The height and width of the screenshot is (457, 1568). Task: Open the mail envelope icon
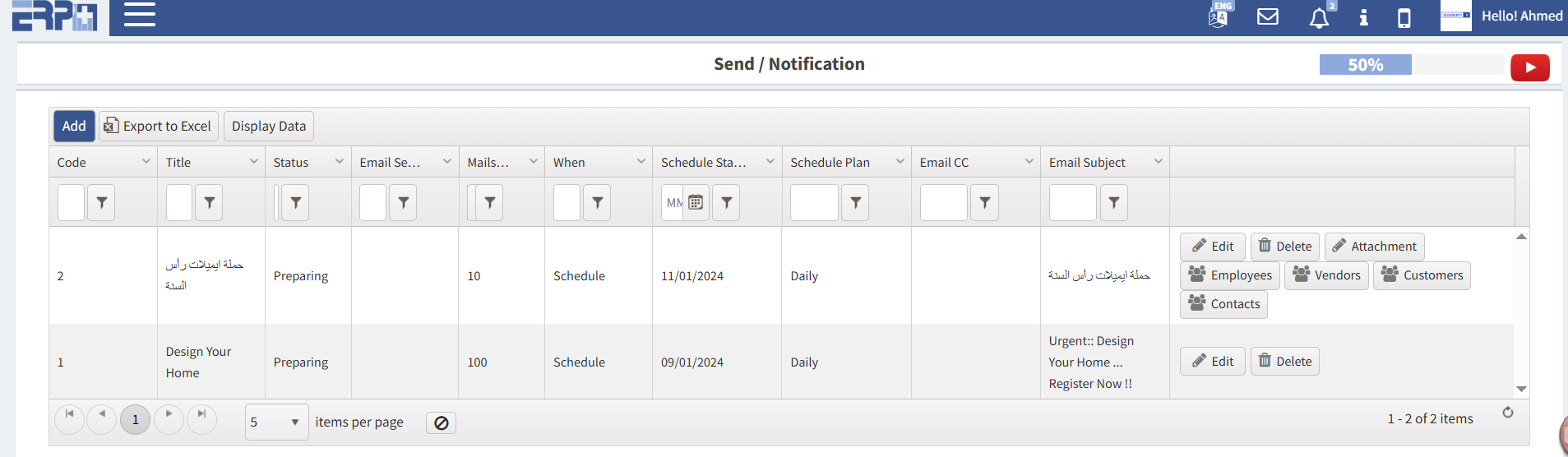[1268, 16]
